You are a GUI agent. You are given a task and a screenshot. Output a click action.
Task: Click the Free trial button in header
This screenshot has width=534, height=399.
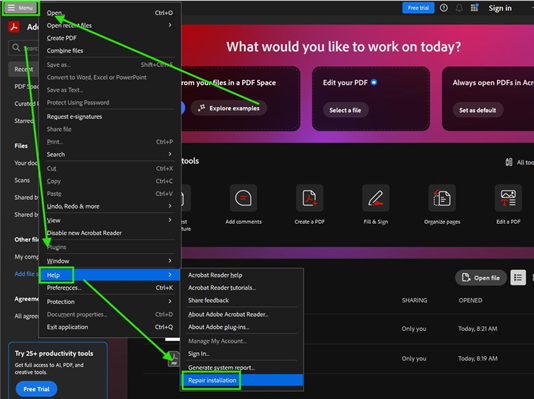coord(418,8)
